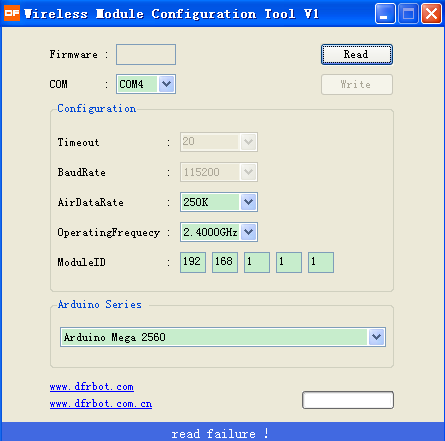The image size is (445, 441).
Task: Click the OperatingFrequecy label
Action: coord(109,232)
